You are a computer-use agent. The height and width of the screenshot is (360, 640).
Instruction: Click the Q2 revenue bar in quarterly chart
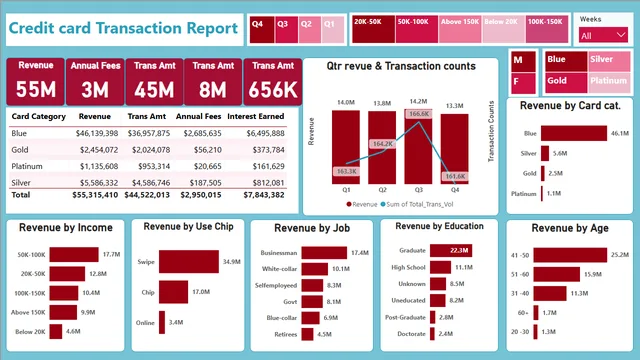(x=382, y=147)
